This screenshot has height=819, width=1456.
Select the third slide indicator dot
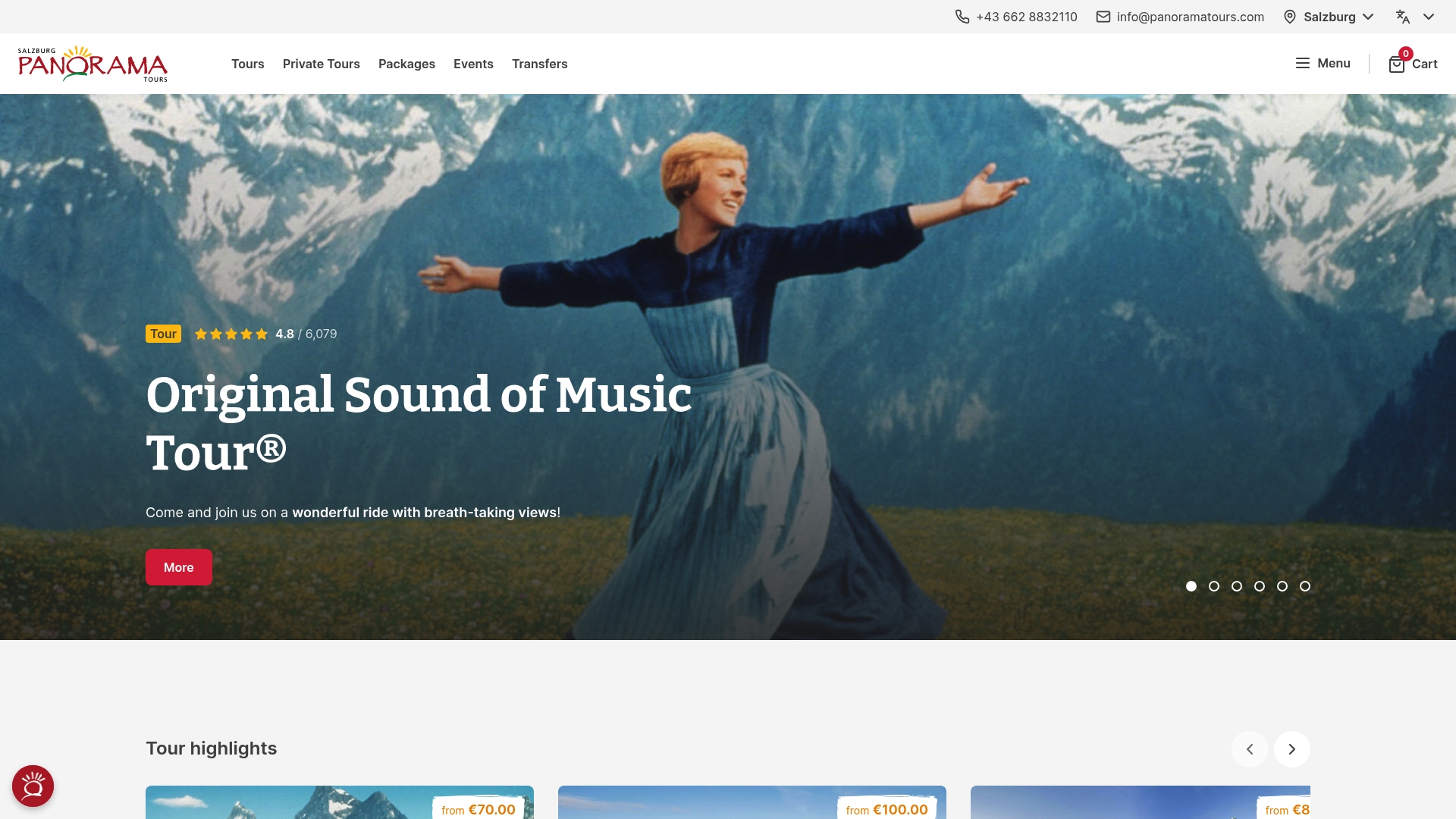(x=1237, y=586)
